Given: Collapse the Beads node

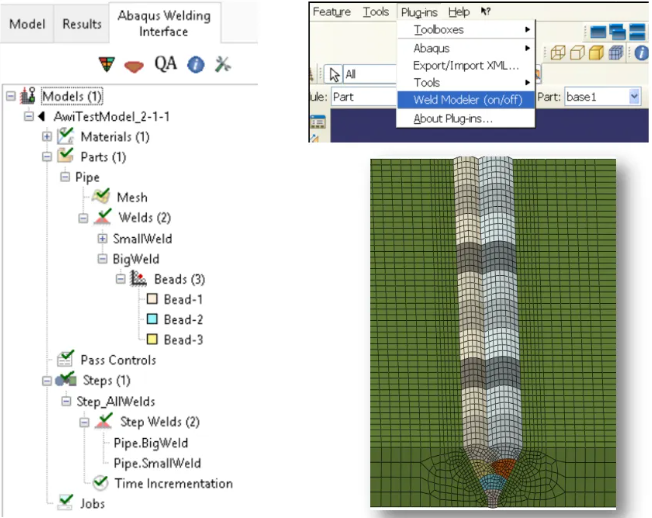Looking at the screenshot, I should point(120,279).
